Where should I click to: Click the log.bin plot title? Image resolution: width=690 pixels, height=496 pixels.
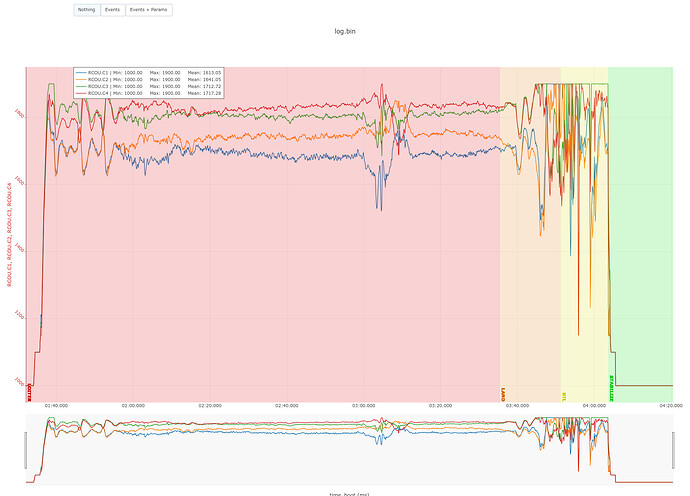pos(345,31)
